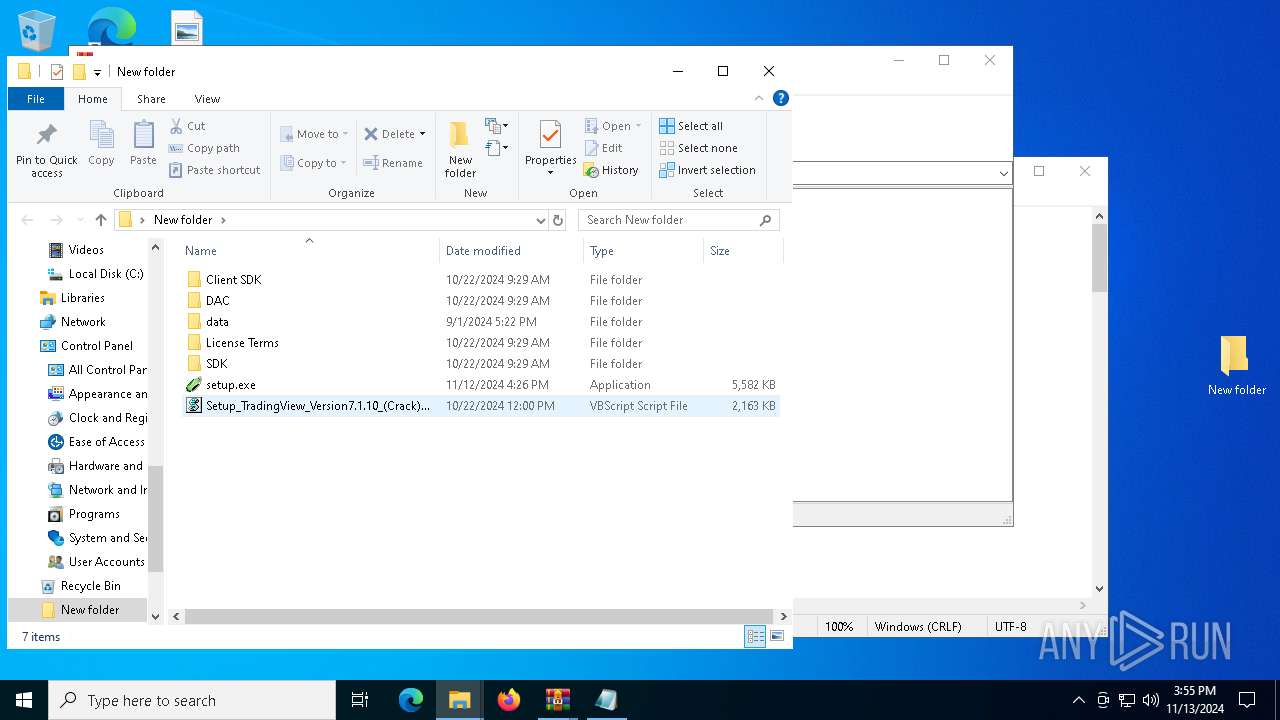Click the Rename command
The width and height of the screenshot is (1280, 720).
click(392, 163)
